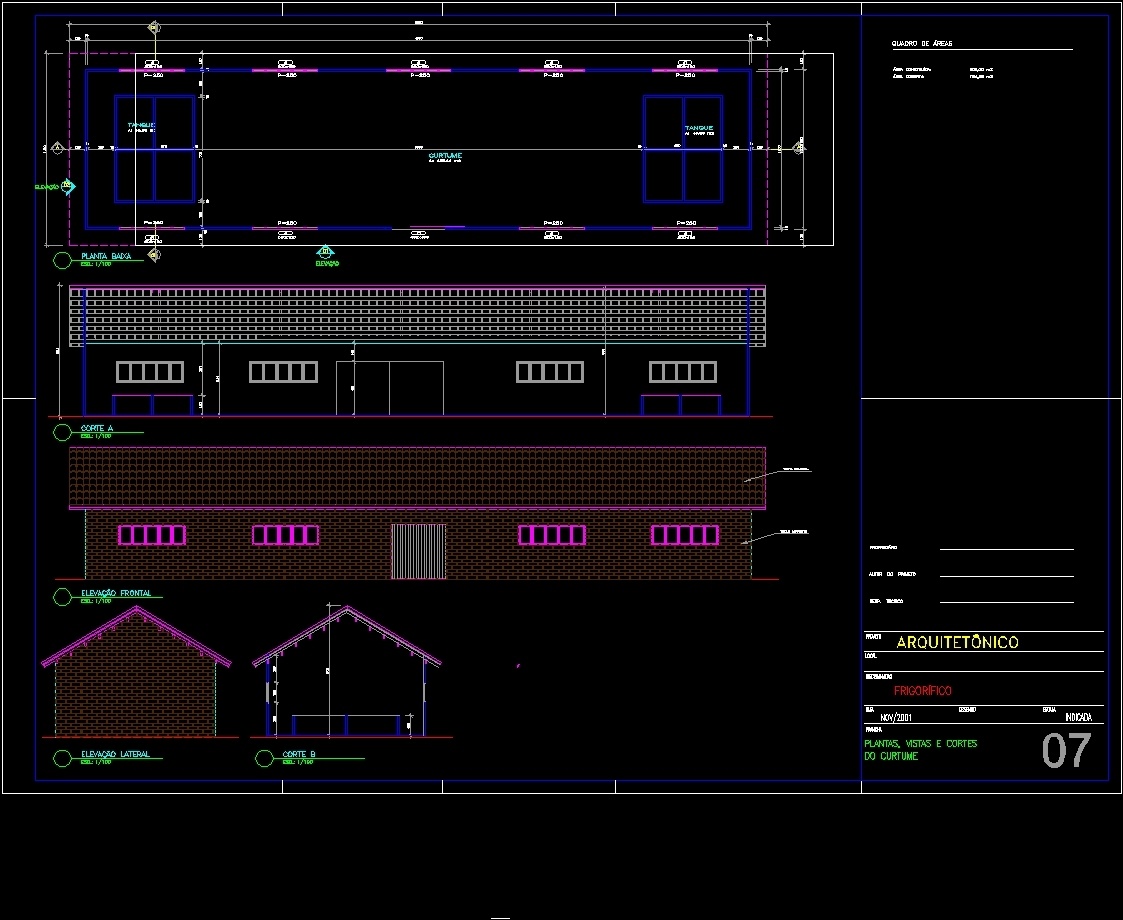Screen dimensions: 1123x920
Task: Click the ARQUITETÔNICO project title
Action: pos(957,641)
